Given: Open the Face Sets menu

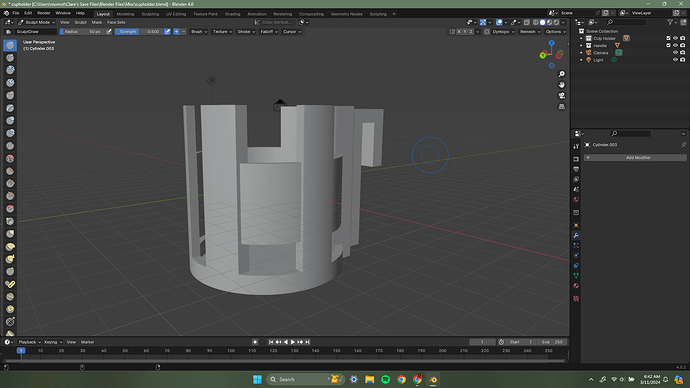Looking at the screenshot, I should (x=116, y=22).
